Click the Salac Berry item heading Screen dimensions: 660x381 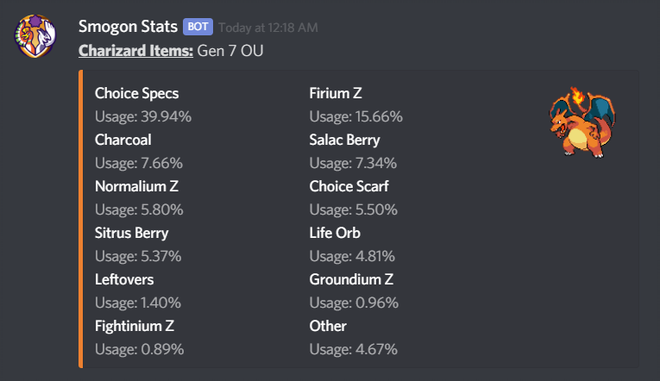click(x=344, y=140)
